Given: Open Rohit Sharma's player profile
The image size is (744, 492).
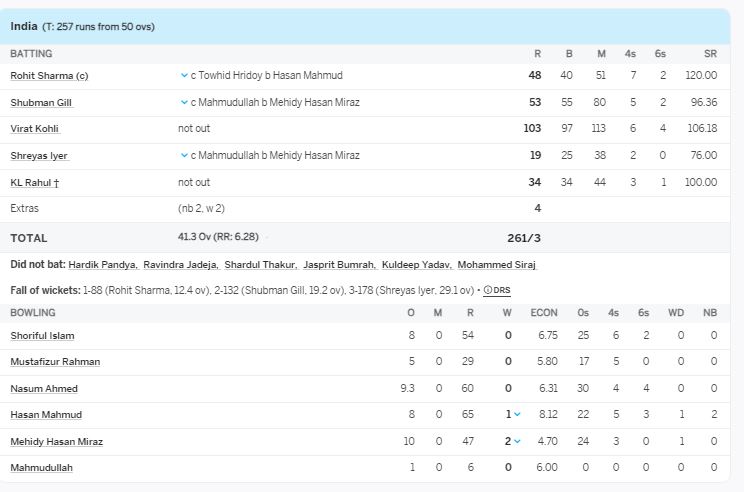Looking at the screenshot, I should point(49,75).
